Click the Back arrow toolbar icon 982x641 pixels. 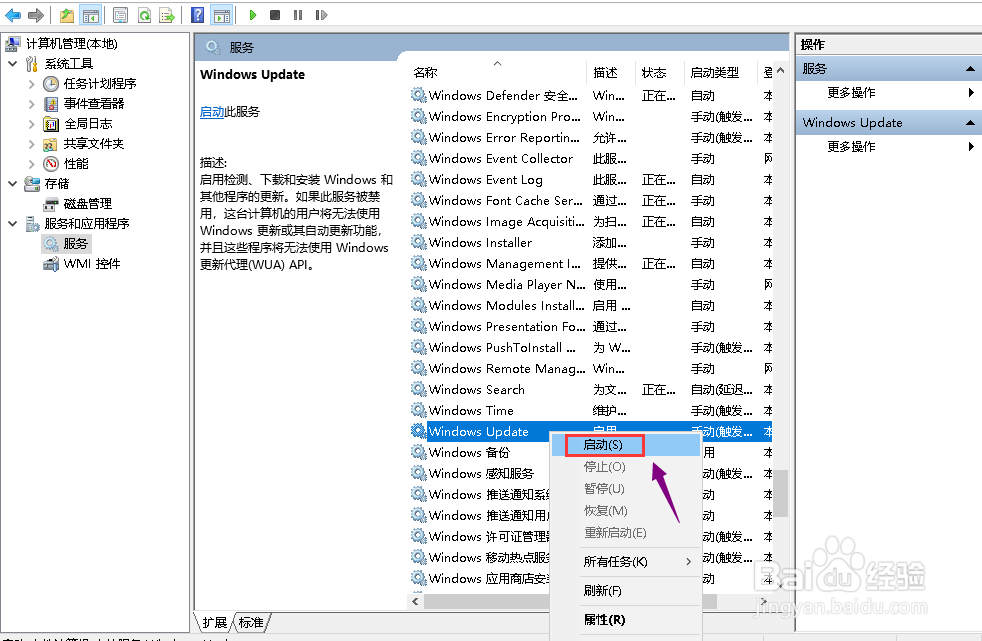[13, 15]
